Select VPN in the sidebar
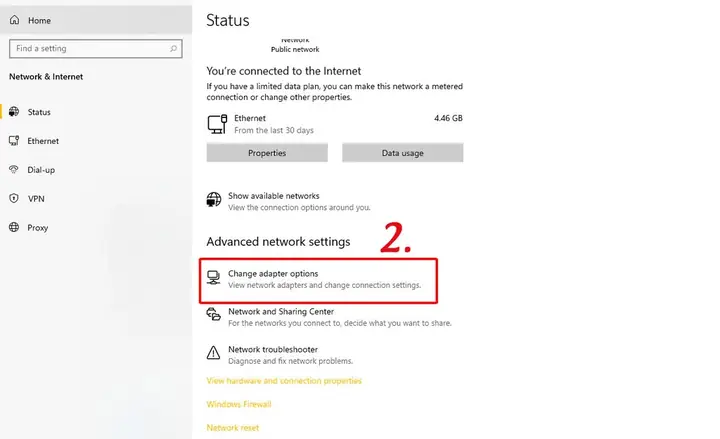The width and height of the screenshot is (720, 439). pyautogui.click(x=36, y=199)
